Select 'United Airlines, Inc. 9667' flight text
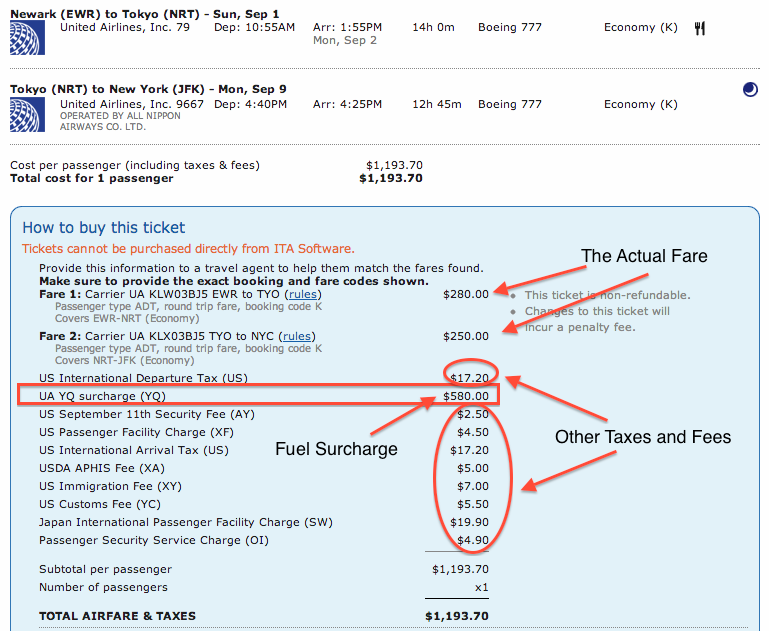The height and width of the screenshot is (631, 769). click(x=131, y=104)
